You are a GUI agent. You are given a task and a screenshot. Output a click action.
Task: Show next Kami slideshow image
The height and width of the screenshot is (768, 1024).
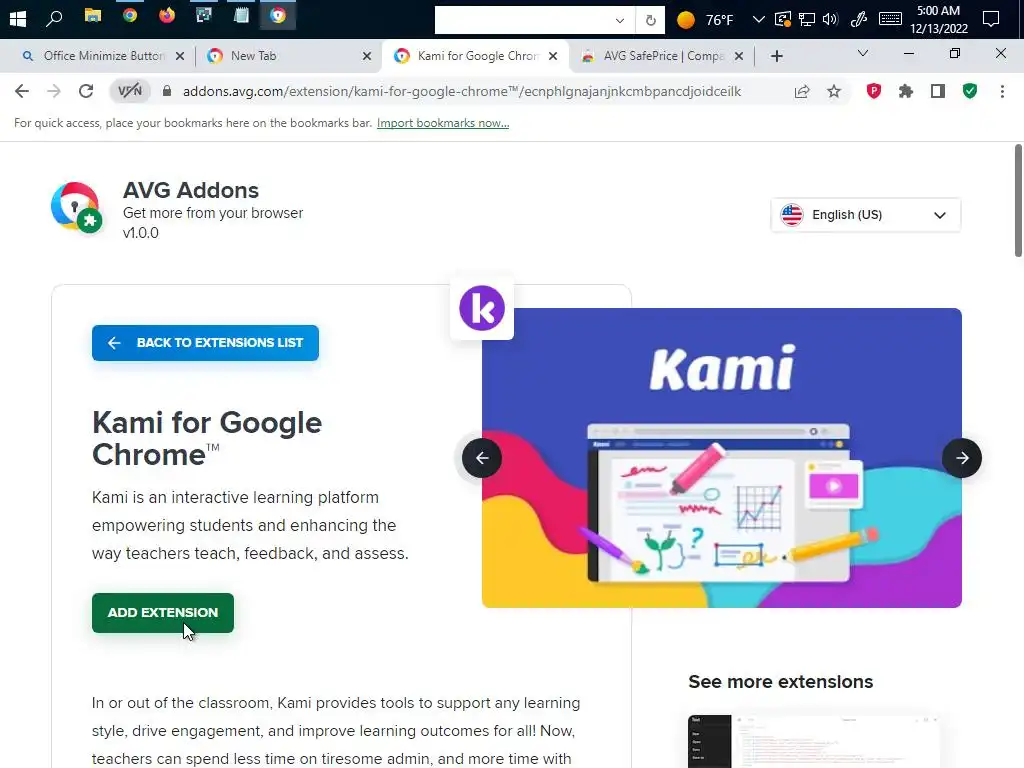(x=961, y=458)
